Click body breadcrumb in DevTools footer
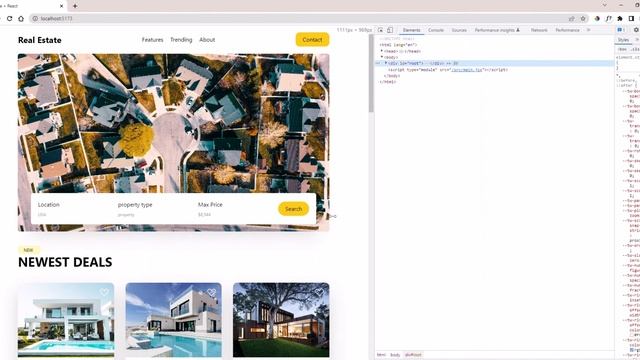Image resolution: width=640 pixels, height=360 pixels. click(x=395, y=355)
